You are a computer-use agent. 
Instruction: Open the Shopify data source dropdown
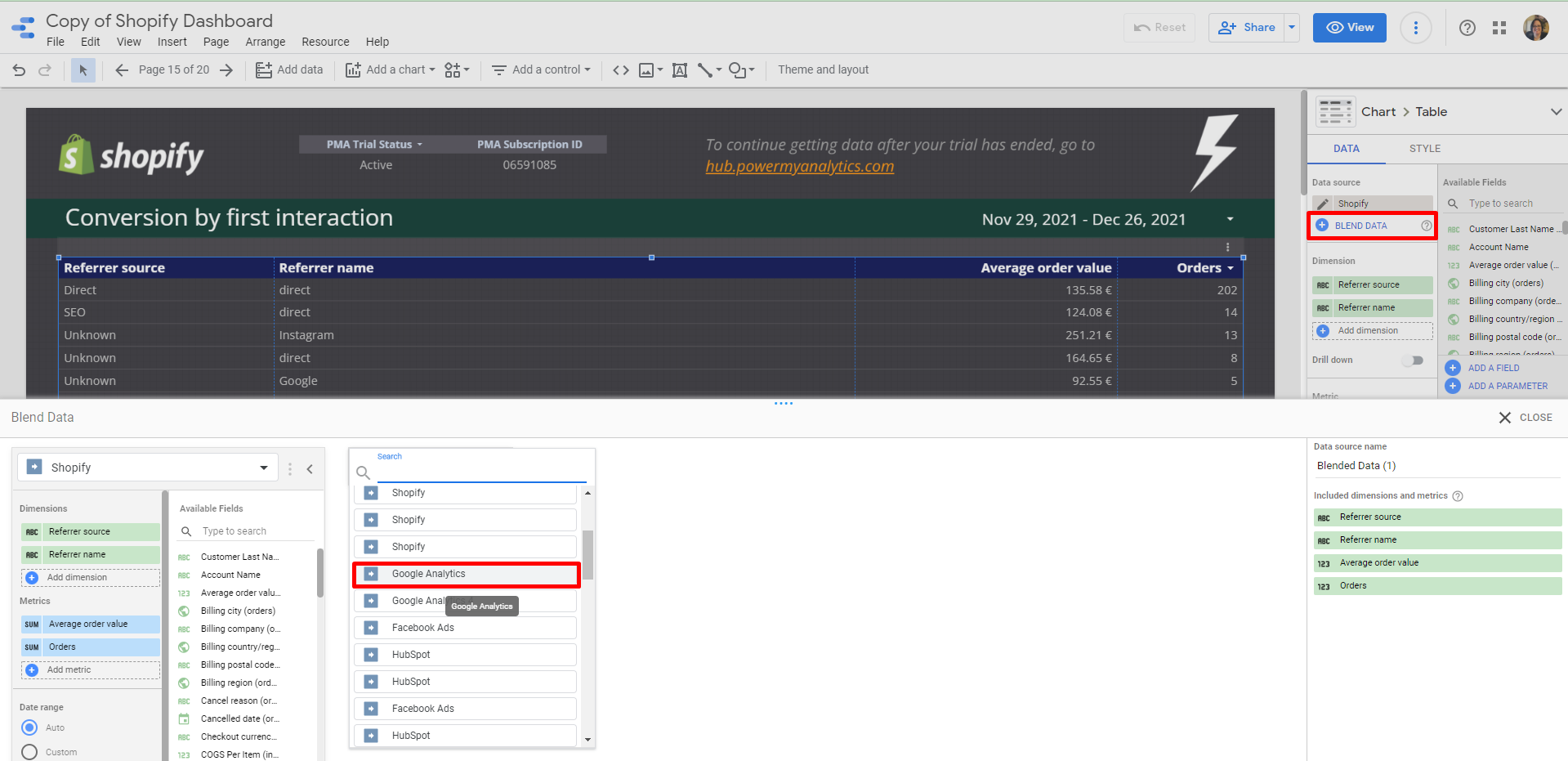pyautogui.click(x=149, y=468)
